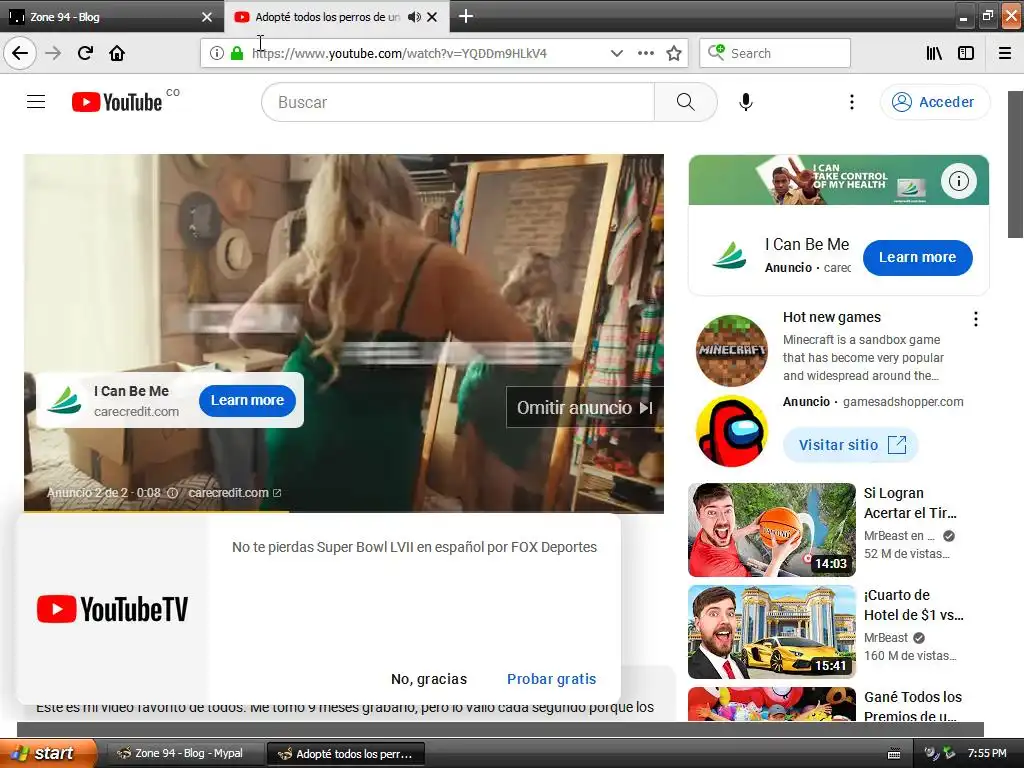The height and width of the screenshot is (768, 1024).
Task: Open ¡Cuarto de Hotel de $1 video title
Action: pos(913,605)
